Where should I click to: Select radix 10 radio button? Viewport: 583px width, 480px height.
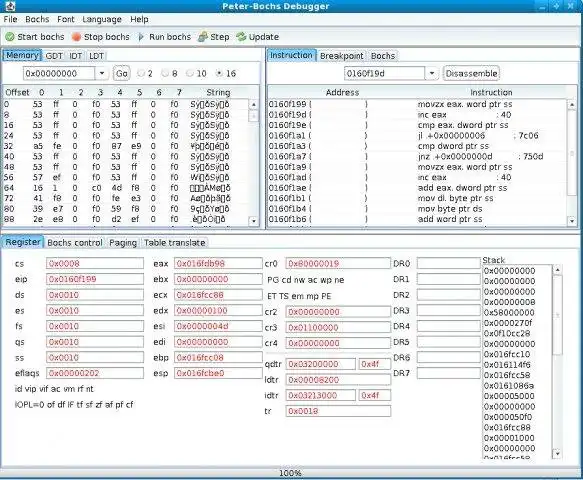point(190,73)
